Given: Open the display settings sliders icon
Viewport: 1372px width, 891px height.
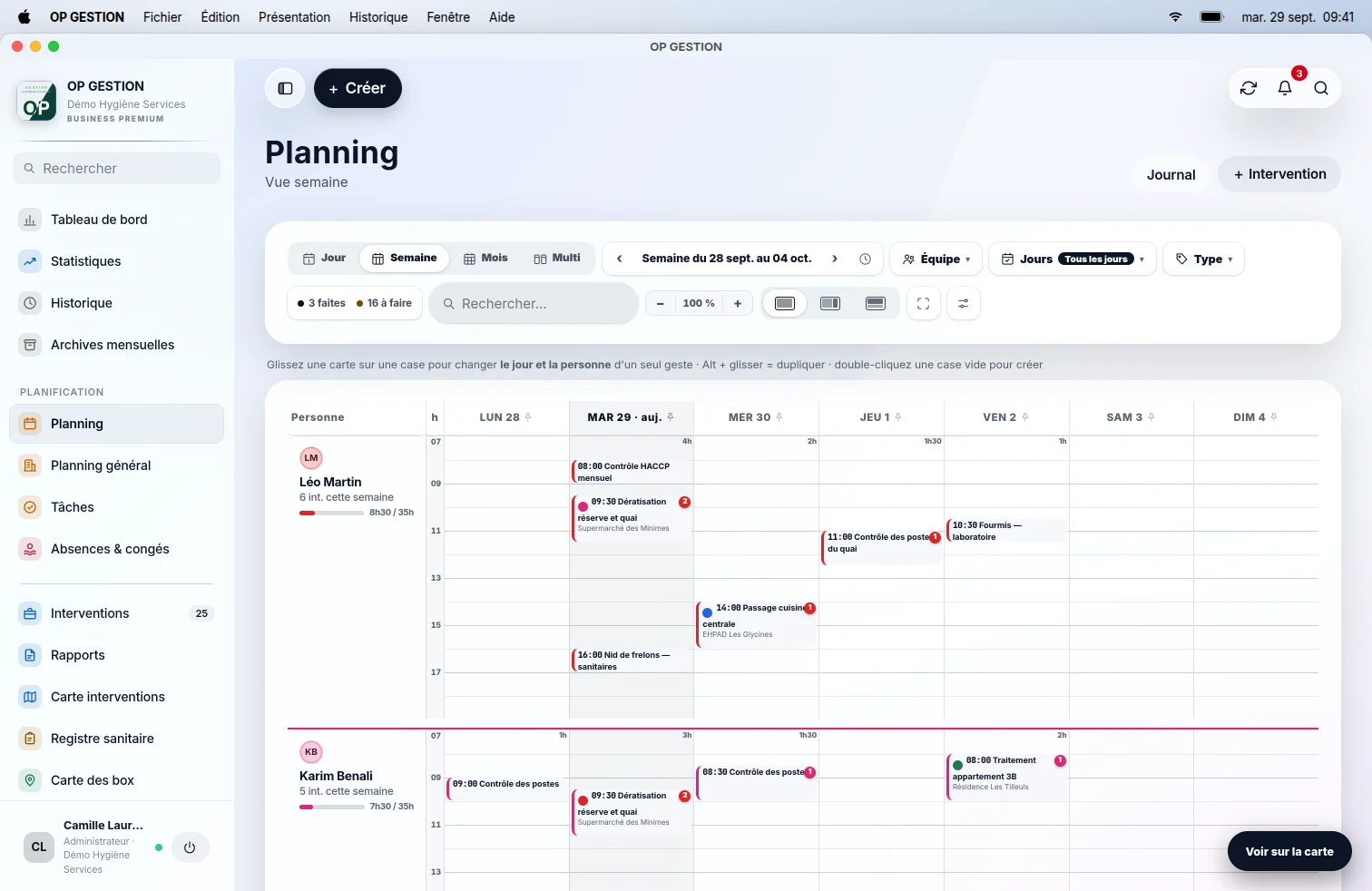Looking at the screenshot, I should (x=964, y=304).
